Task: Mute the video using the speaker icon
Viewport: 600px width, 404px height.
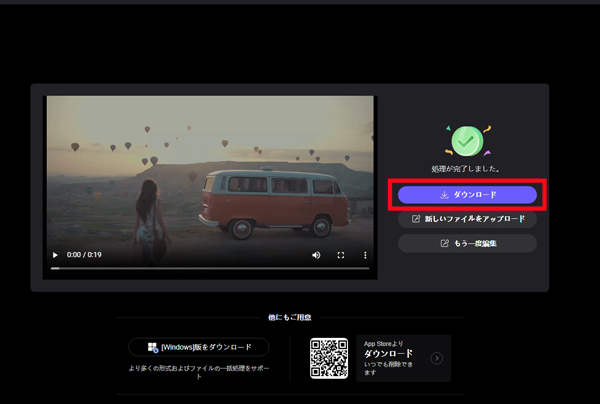Action: coord(316,255)
